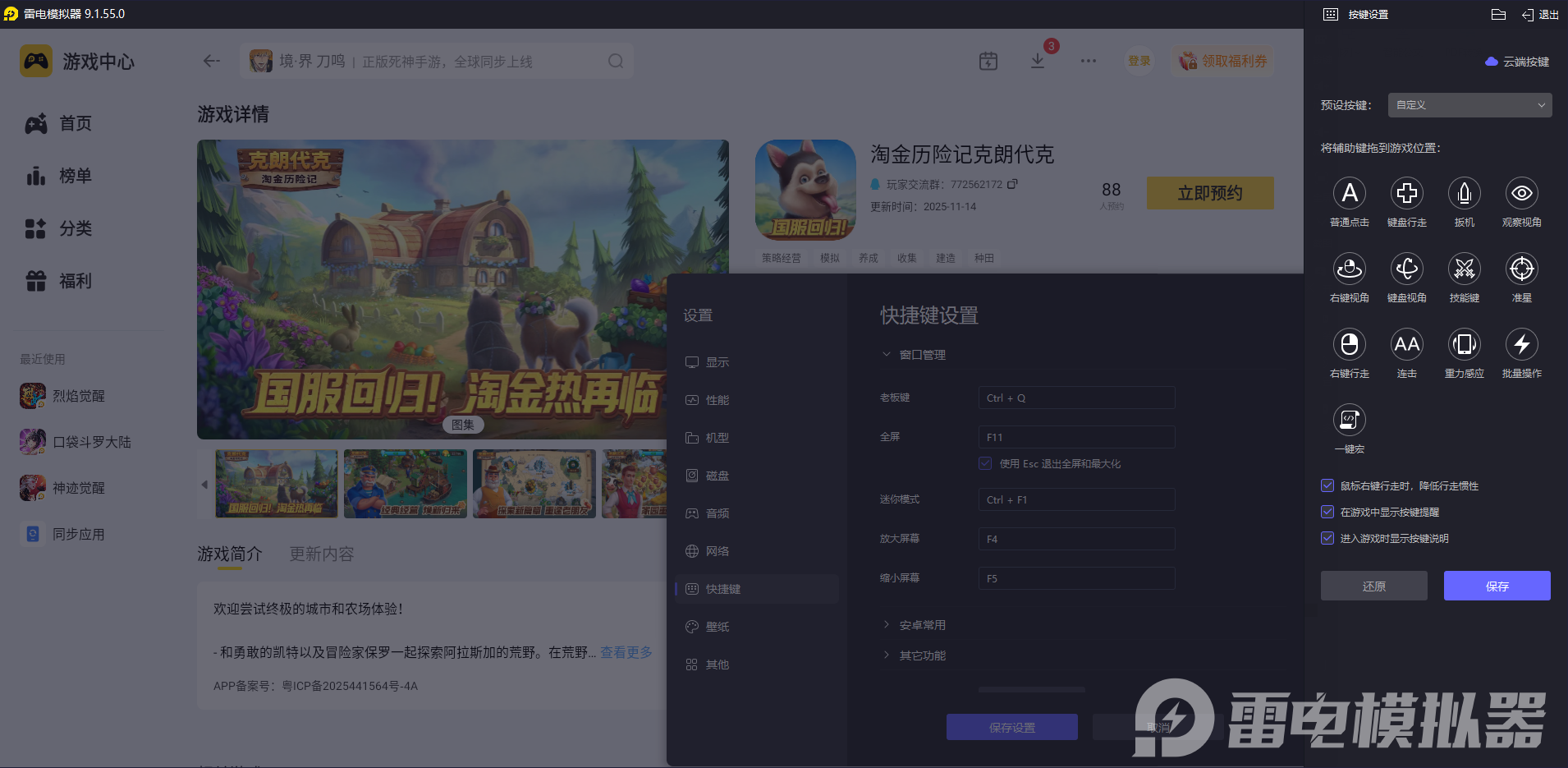Select the 技能键 mapping icon
Image resolution: width=1568 pixels, height=768 pixels.
[1464, 270]
